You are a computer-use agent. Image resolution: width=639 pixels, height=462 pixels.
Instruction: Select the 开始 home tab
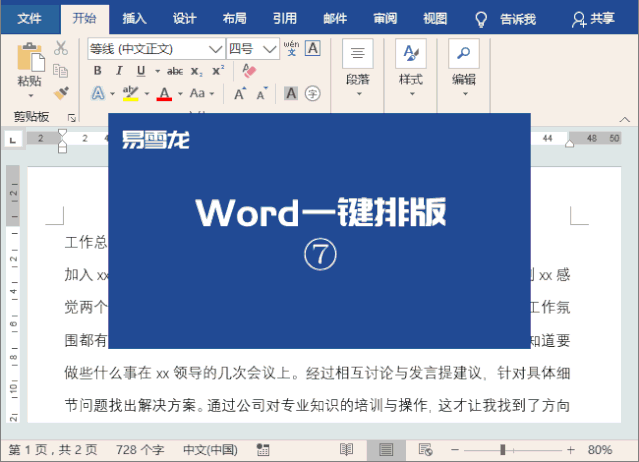click(x=85, y=19)
